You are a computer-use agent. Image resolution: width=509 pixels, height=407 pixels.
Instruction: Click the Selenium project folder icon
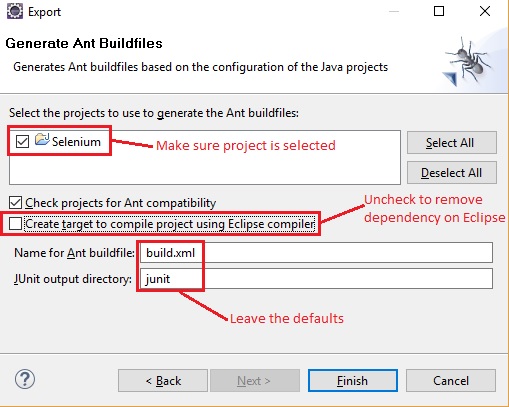[42, 139]
